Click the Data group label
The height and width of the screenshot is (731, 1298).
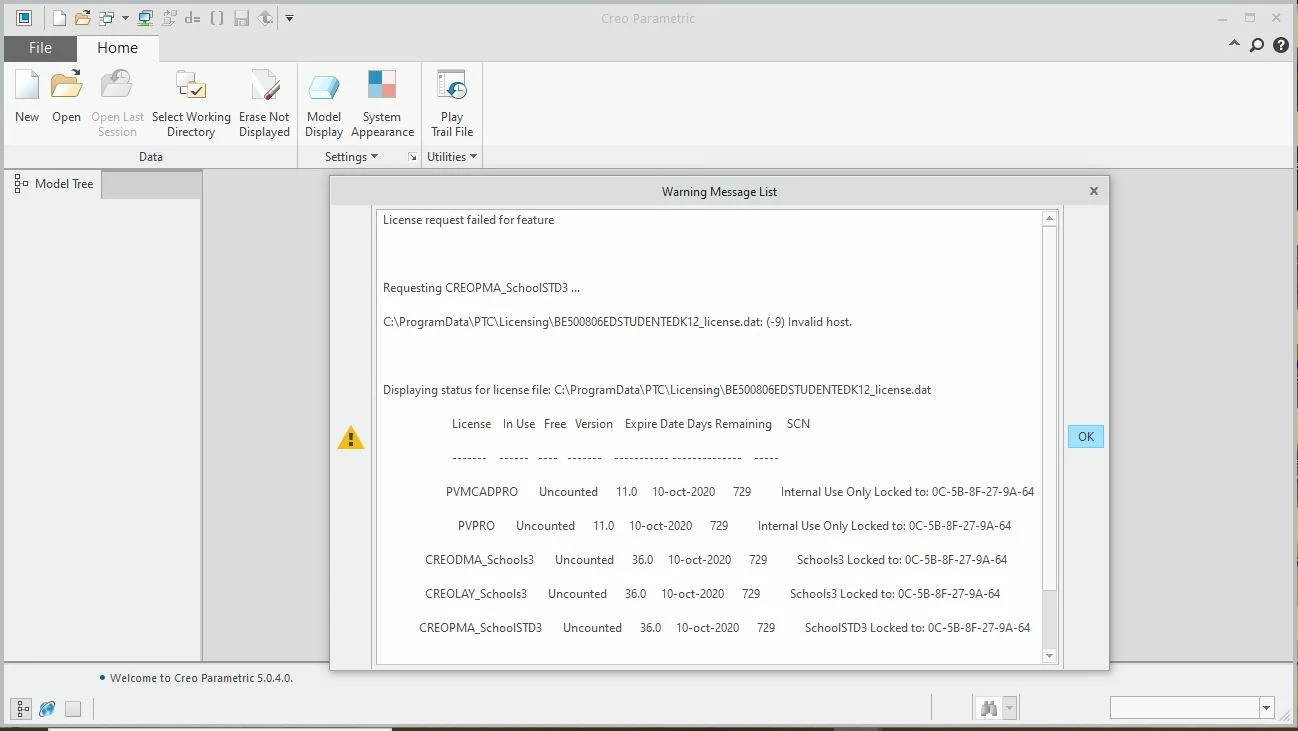150,157
